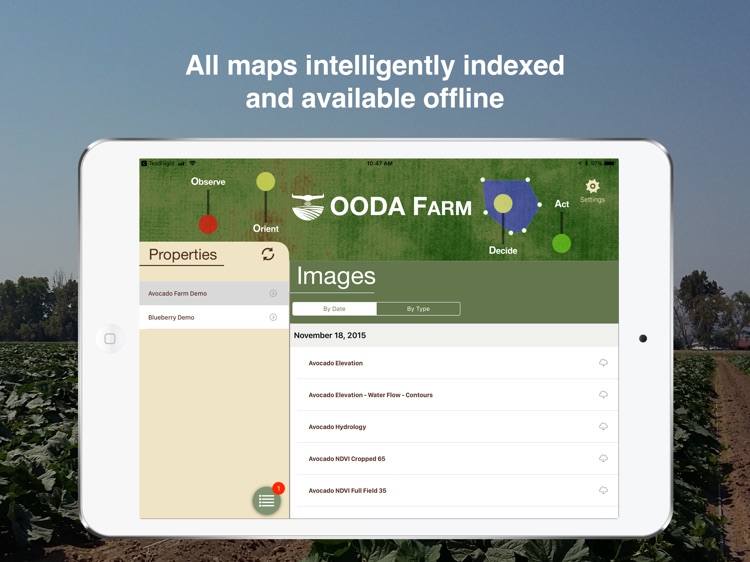This screenshot has height=562, width=750.
Task: Open the list menu with notification badge
Action: click(266, 501)
